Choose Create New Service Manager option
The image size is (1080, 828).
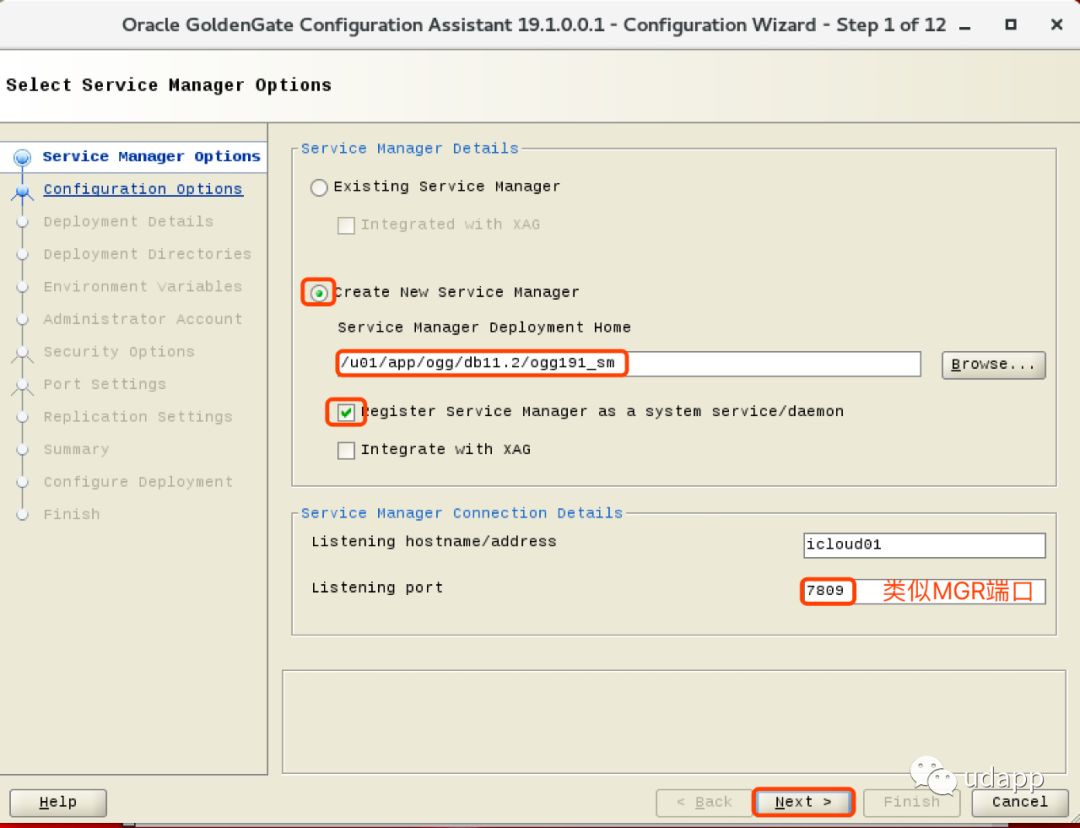[x=319, y=293]
